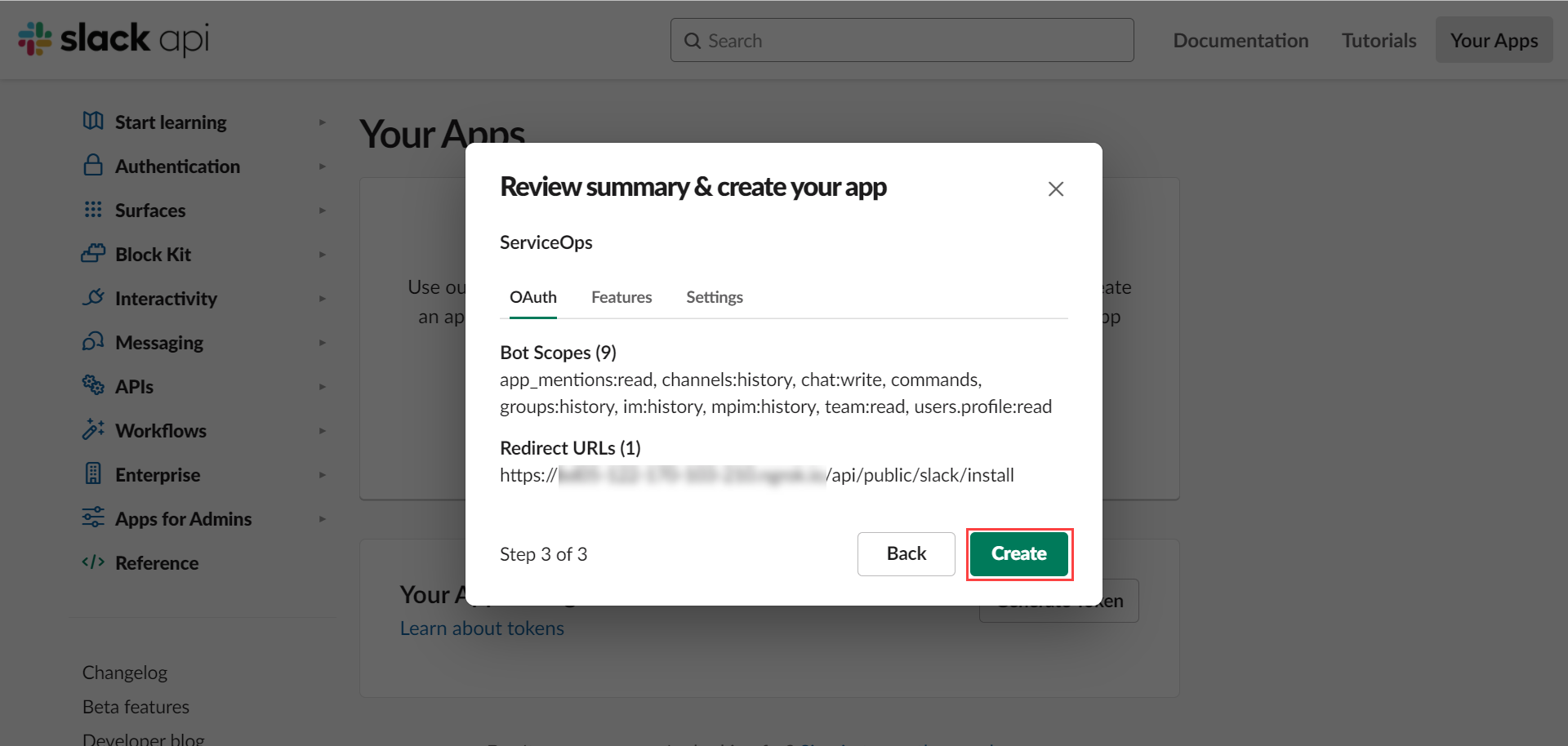This screenshot has height=746, width=1568.
Task: Select the Start learning book icon
Action: [93, 121]
